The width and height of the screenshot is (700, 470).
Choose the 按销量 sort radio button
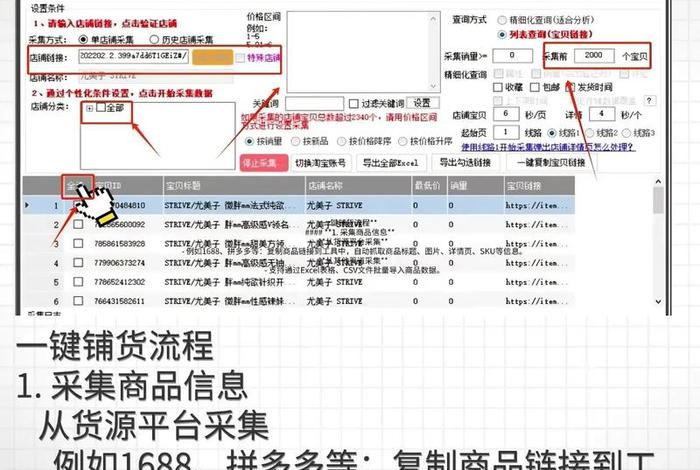pyautogui.click(x=250, y=141)
